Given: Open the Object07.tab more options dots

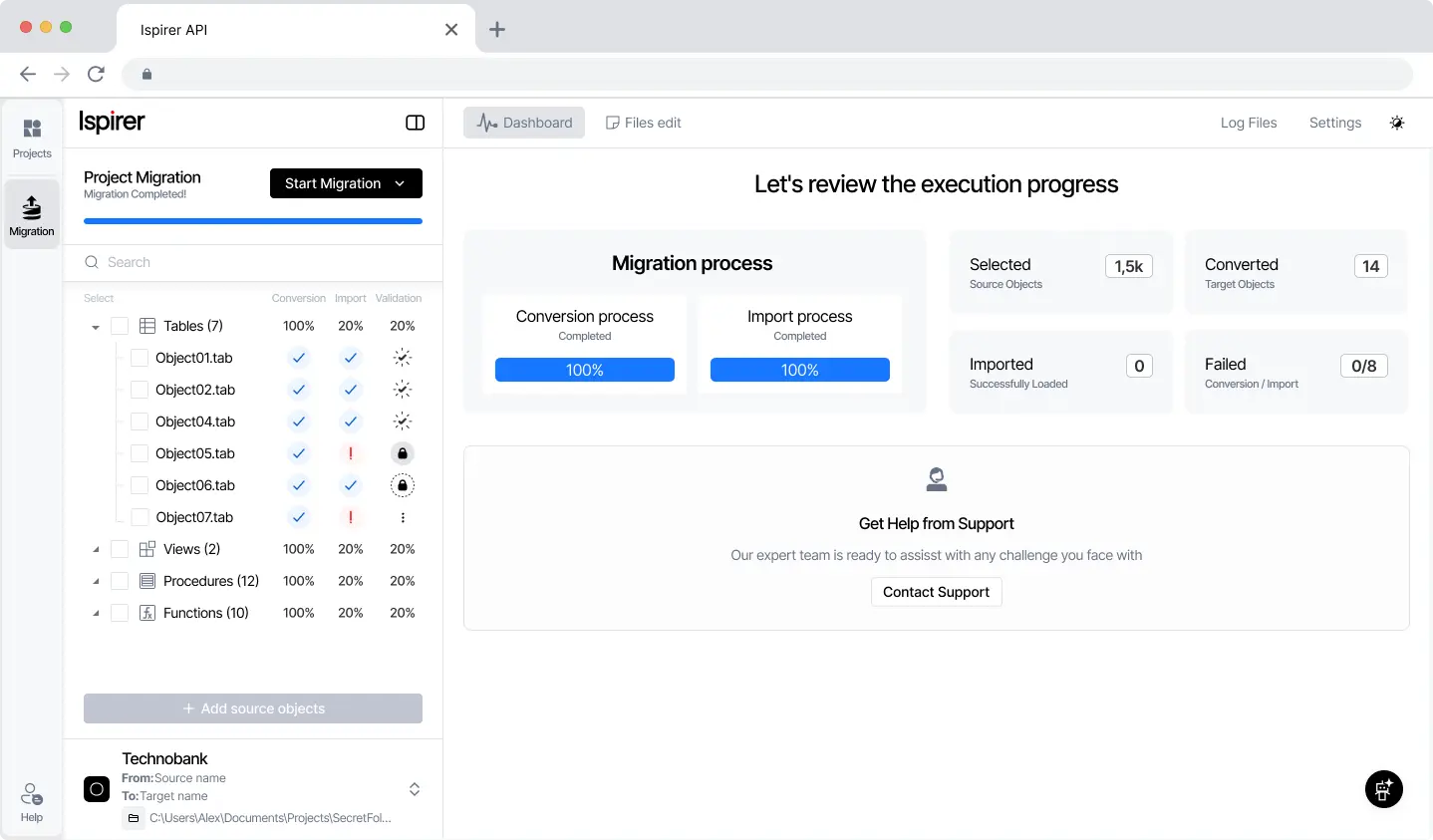Looking at the screenshot, I should (x=403, y=517).
